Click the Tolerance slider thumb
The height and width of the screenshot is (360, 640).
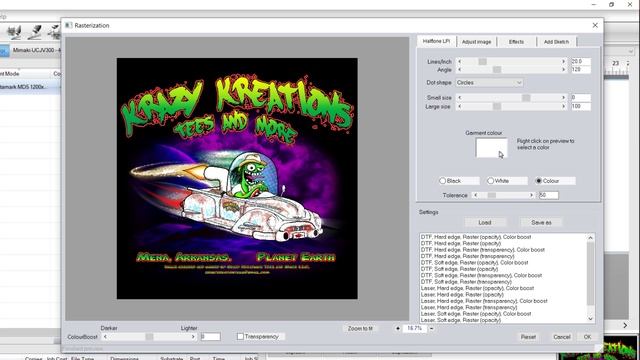pos(492,196)
